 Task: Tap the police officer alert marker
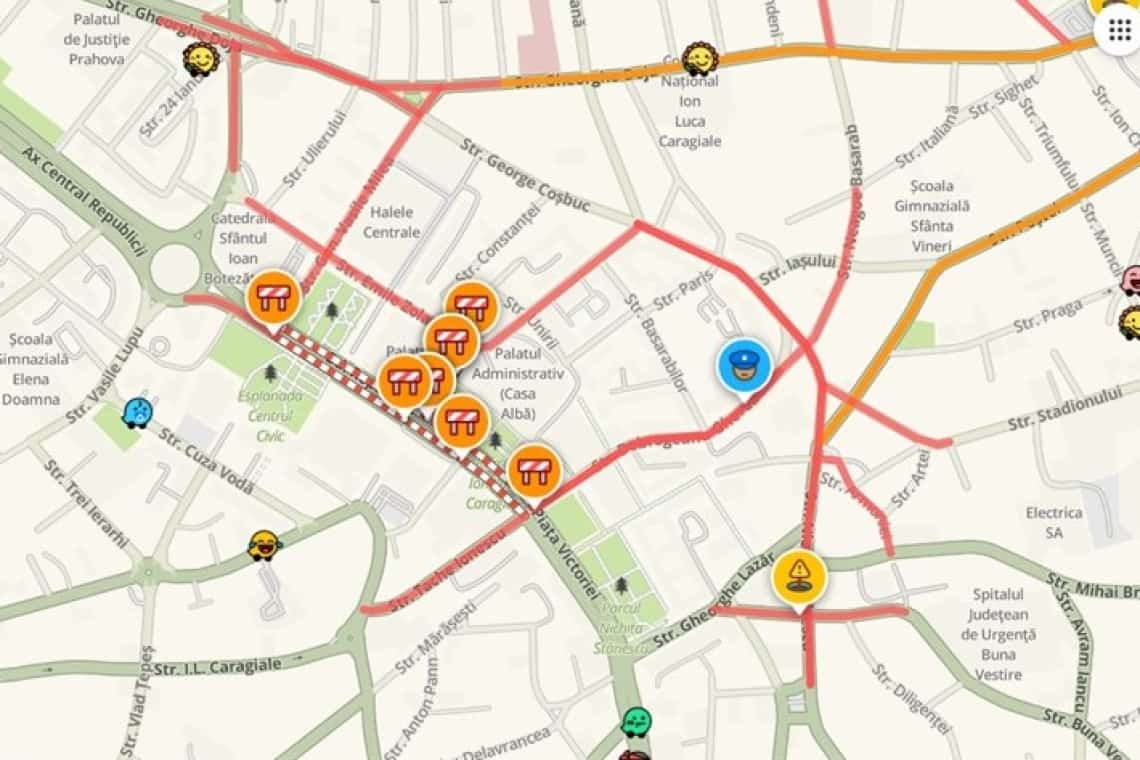point(744,367)
